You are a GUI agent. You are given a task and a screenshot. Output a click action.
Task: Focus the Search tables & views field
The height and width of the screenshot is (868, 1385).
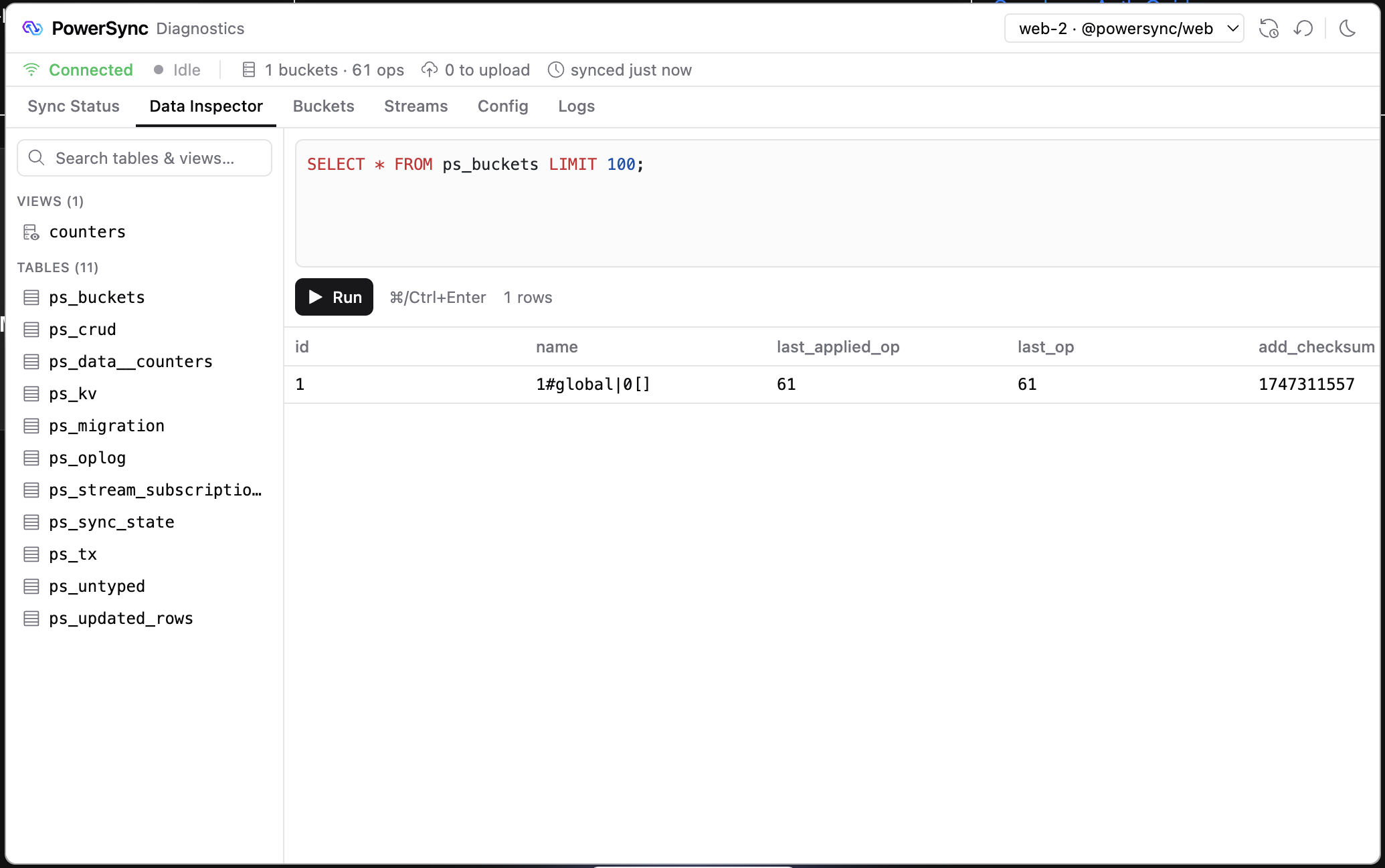[x=145, y=158]
